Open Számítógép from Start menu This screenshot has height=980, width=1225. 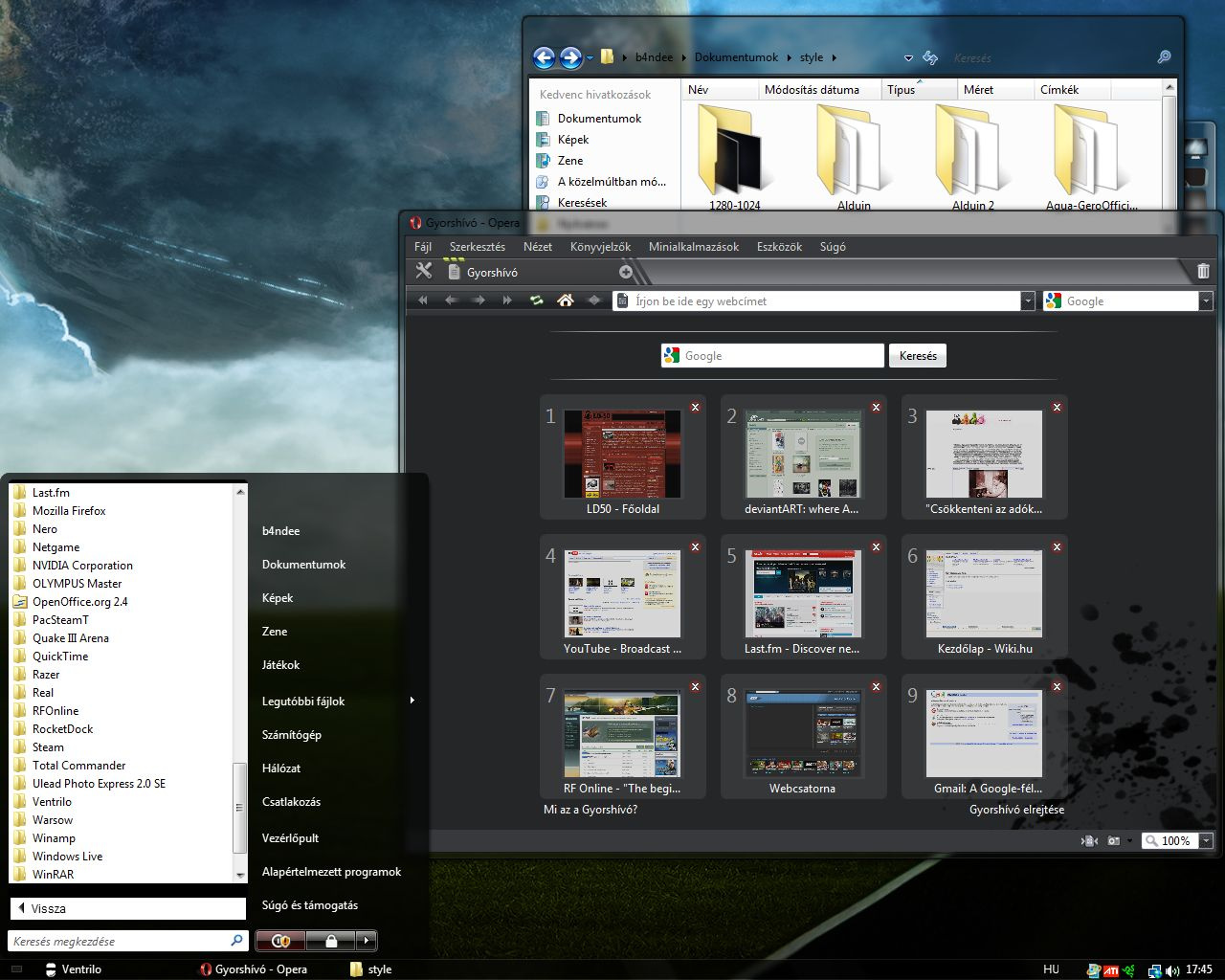292,735
